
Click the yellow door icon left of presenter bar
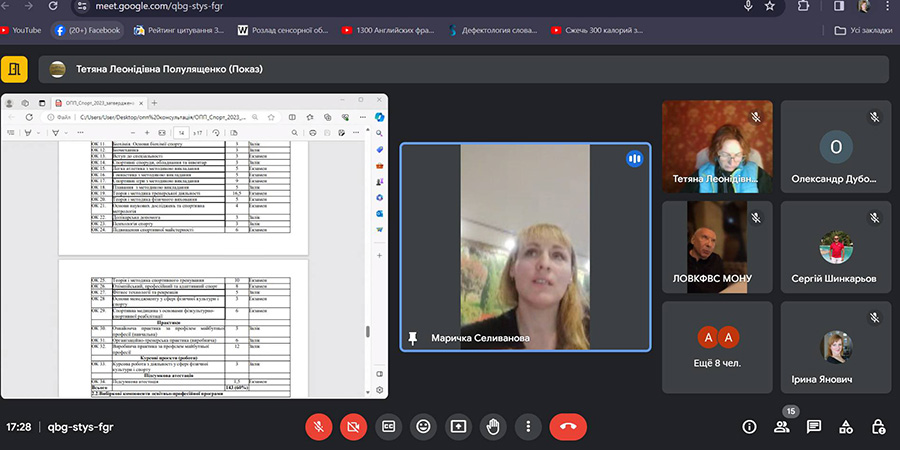click(x=14, y=69)
